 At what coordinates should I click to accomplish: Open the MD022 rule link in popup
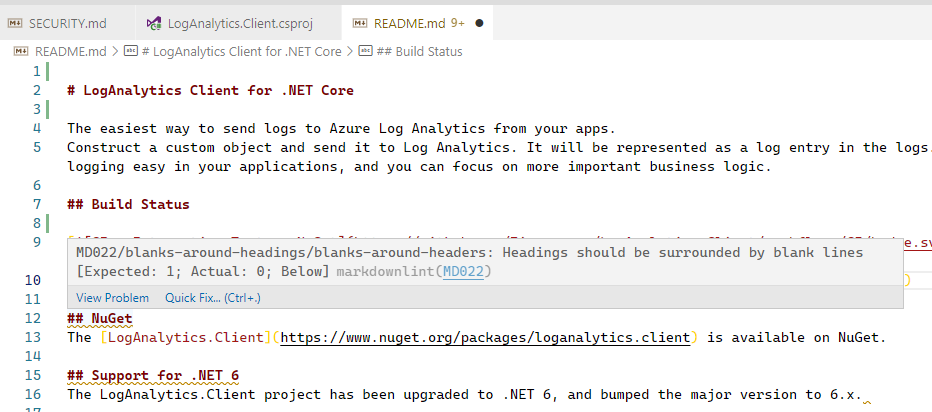468,271
